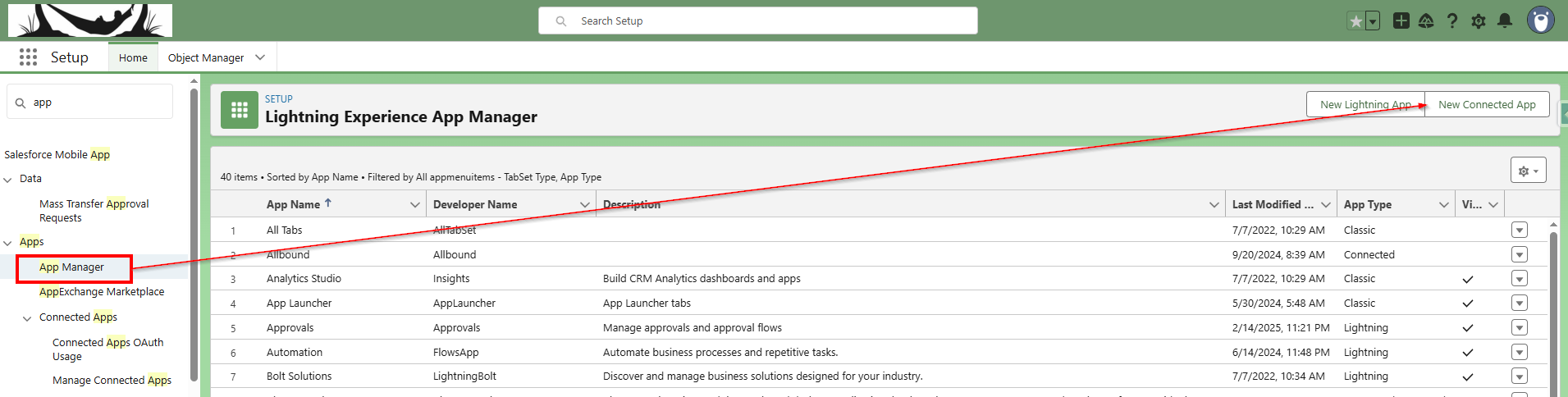1568x397 pixels.
Task: Open the notifications bell
Action: coord(1505,21)
